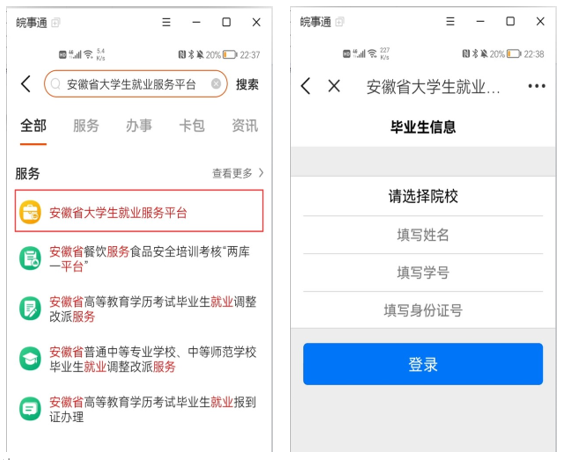Click the Wi-Fi icon in right phone status bar
The height and width of the screenshot is (460, 564).
click(x=373, y=54)
